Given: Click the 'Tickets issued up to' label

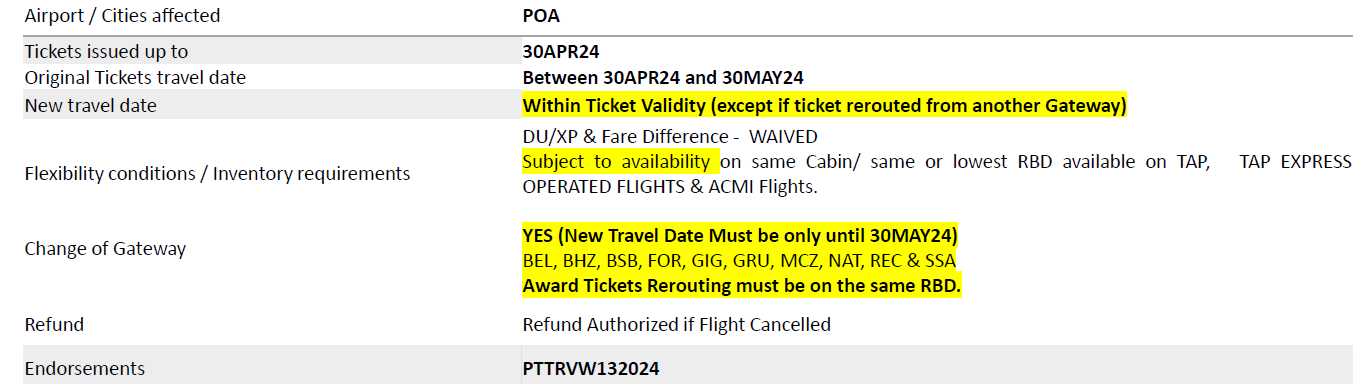Looking at the screenshot, I should pyautogui.click(x=106, y=52).
